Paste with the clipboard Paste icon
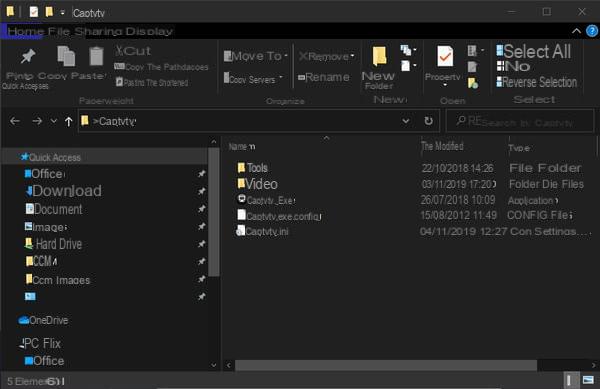Viewport: 600px width, 389px height. [x=96, y=63]
